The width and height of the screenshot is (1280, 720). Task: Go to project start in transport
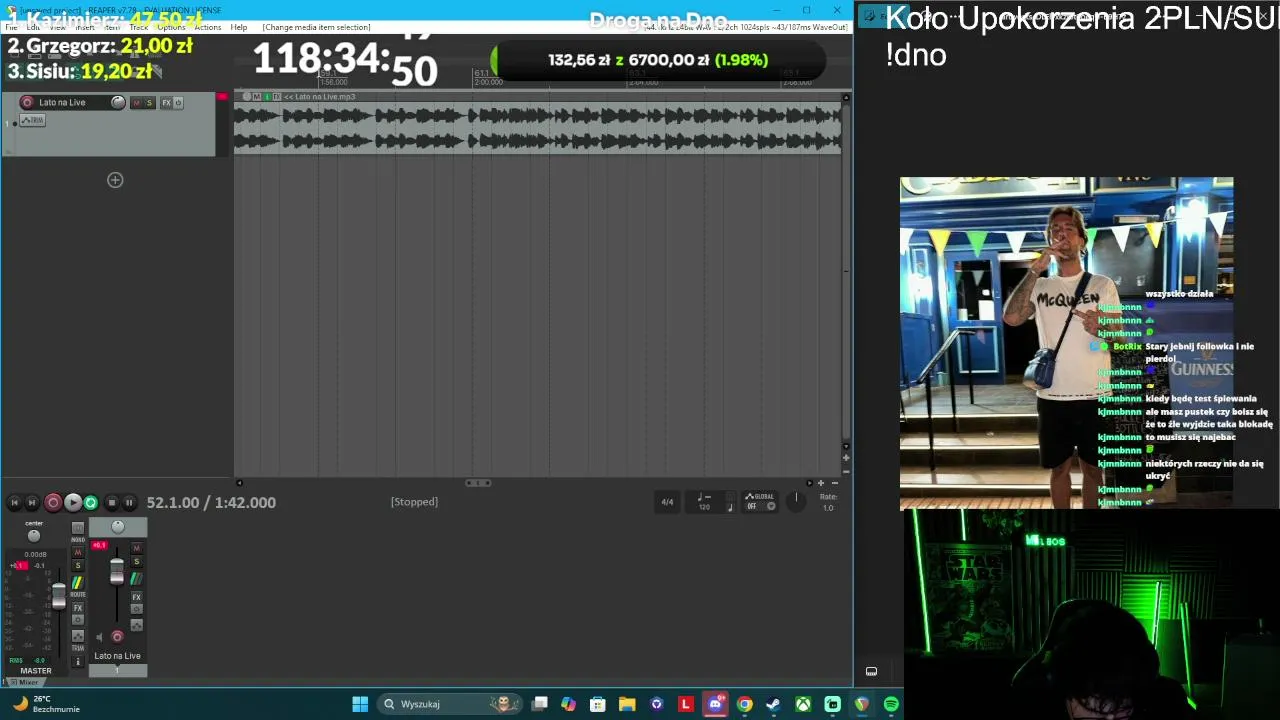pos(14,503)
